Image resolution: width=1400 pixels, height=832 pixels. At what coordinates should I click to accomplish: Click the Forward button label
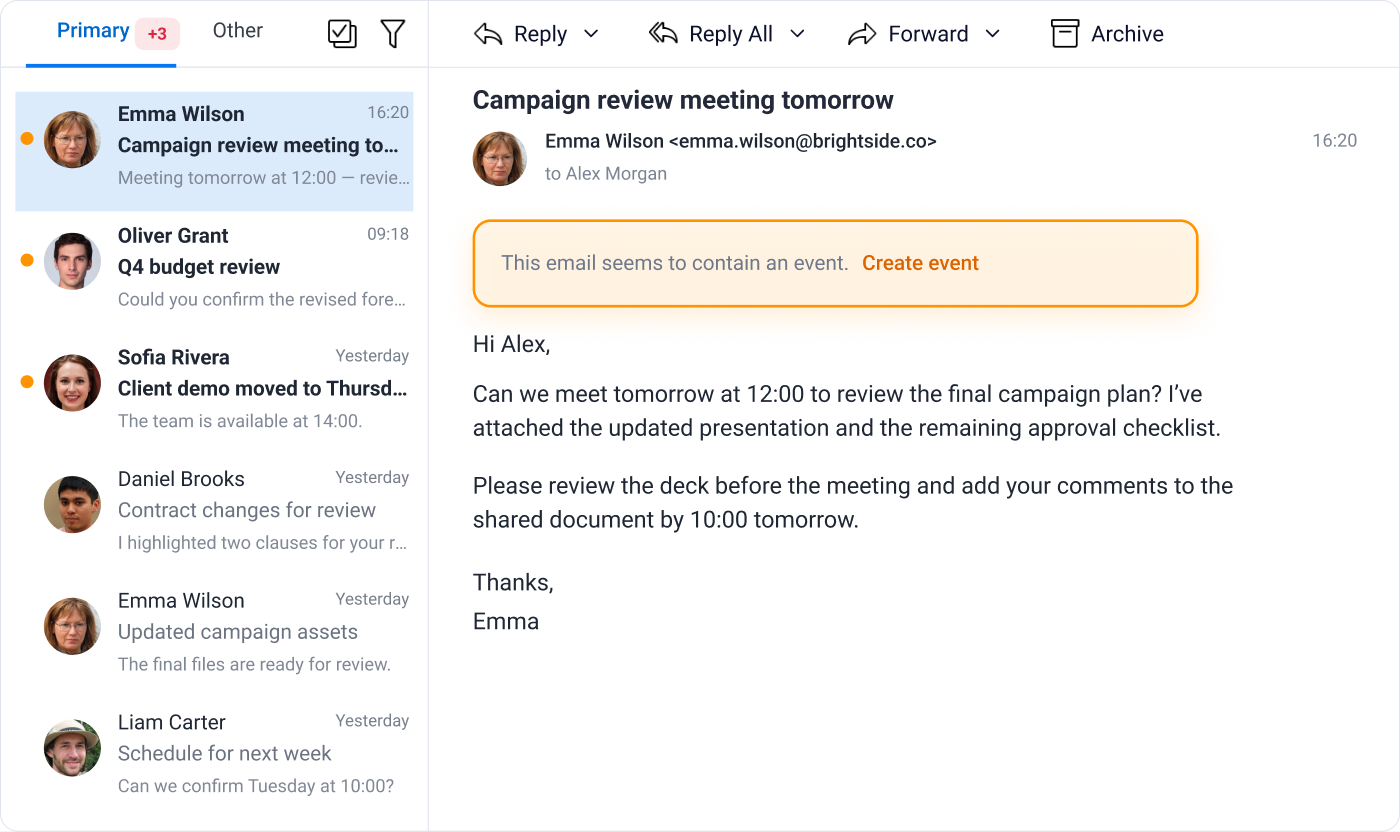(x=928, y=34)
